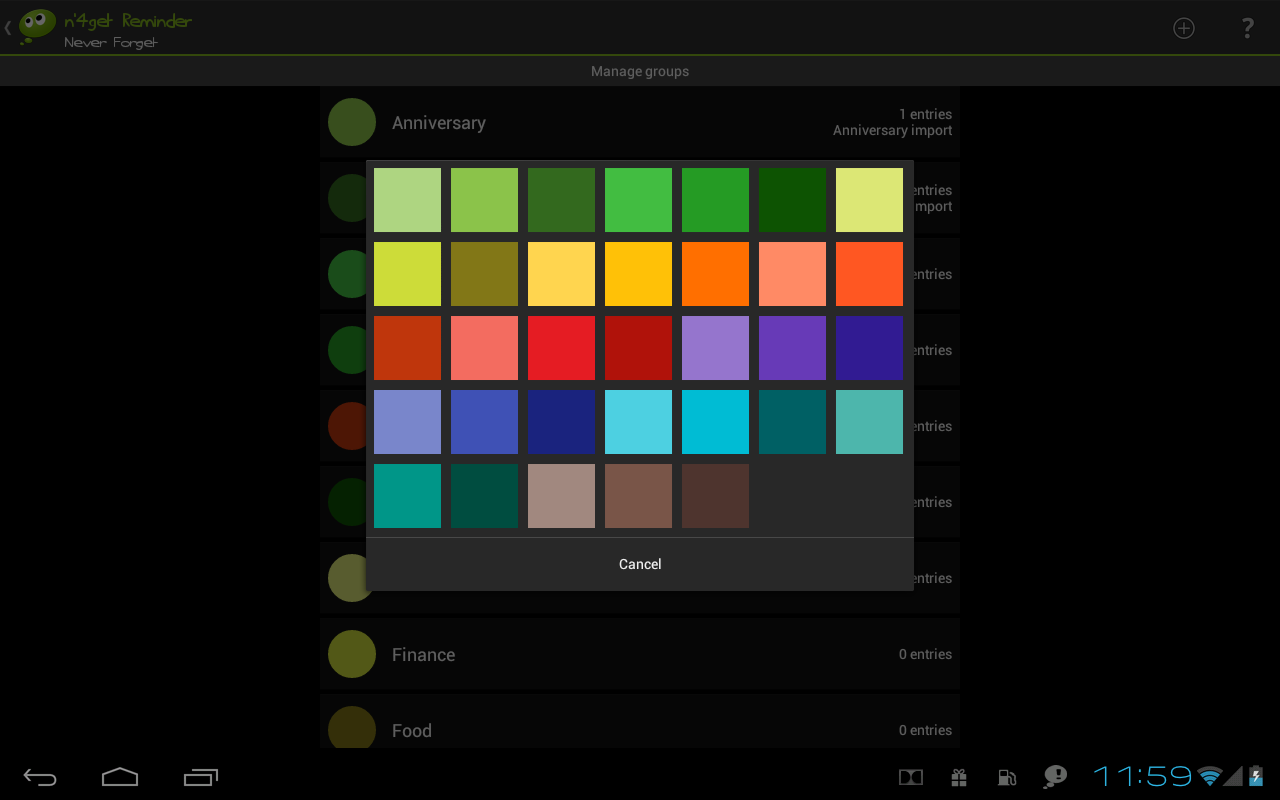
Task: Tap the fuel pump notification icon
Action: pos(1007,777)
